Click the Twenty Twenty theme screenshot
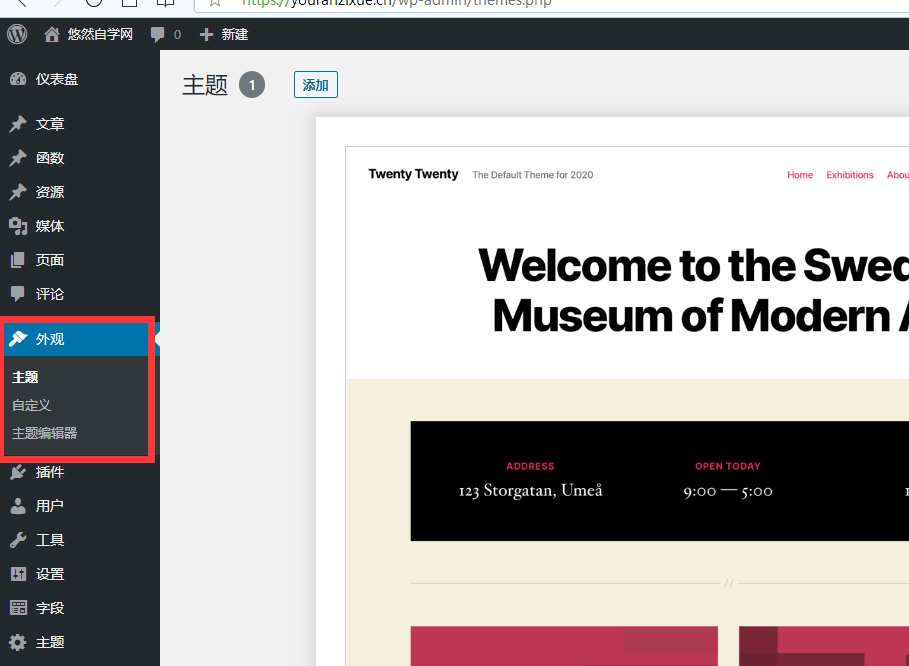The height and width of the screenshot is (666, 909). pos(627,406)
